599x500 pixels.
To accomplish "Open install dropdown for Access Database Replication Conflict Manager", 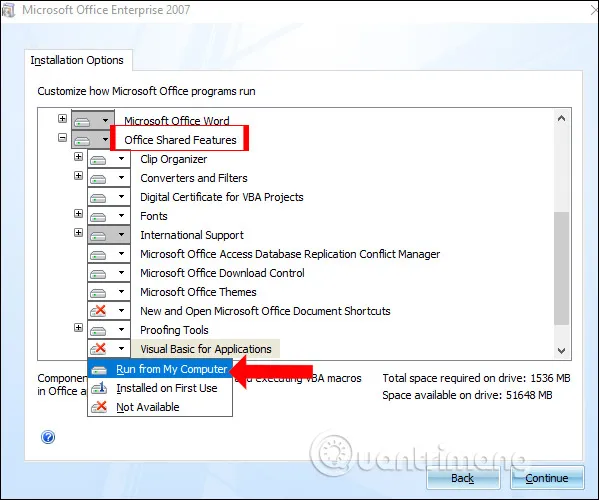I will [109, 254].
